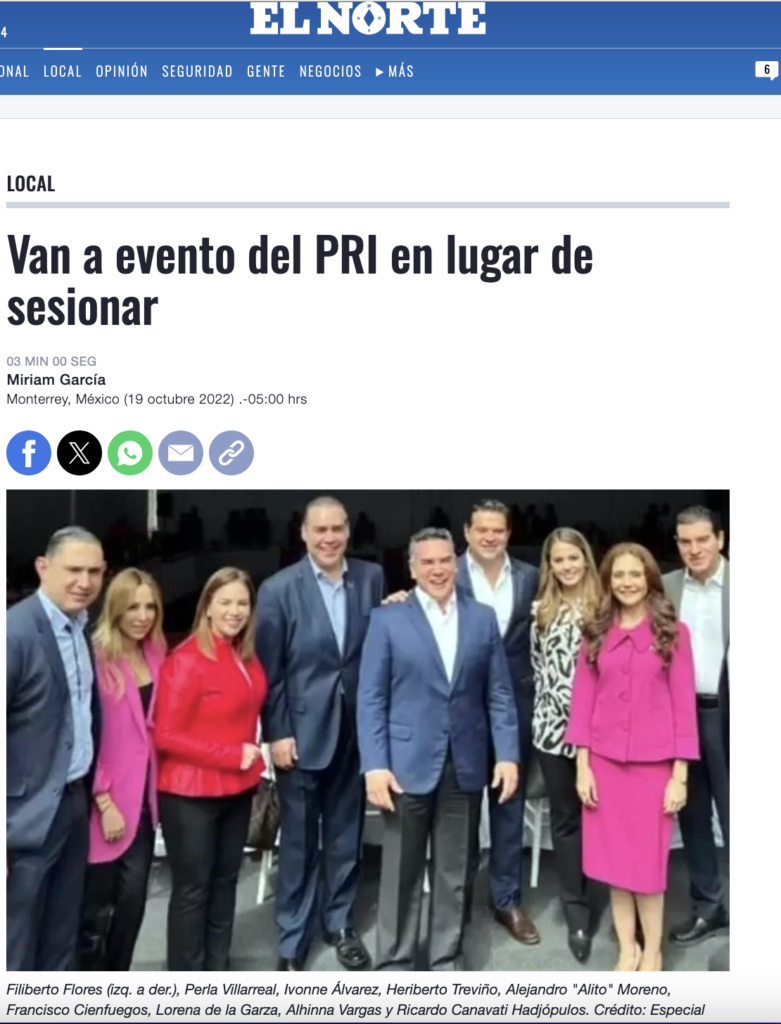Open the Local section tab

63,71
